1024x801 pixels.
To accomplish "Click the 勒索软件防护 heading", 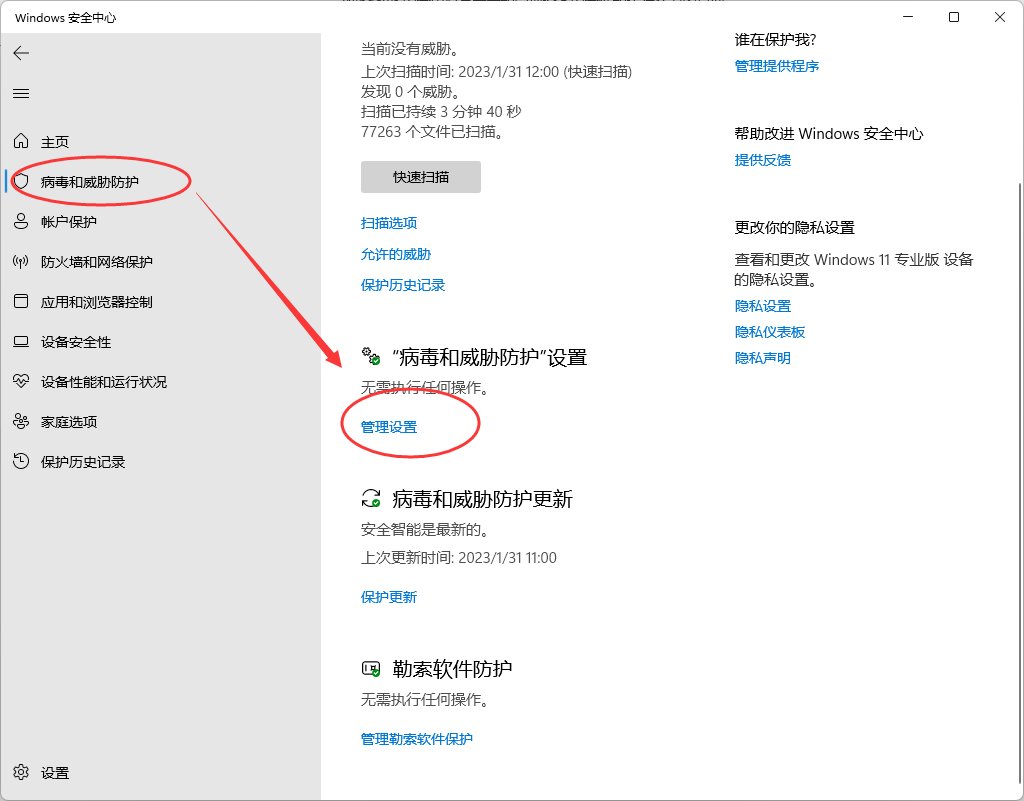I will [452, 669].
